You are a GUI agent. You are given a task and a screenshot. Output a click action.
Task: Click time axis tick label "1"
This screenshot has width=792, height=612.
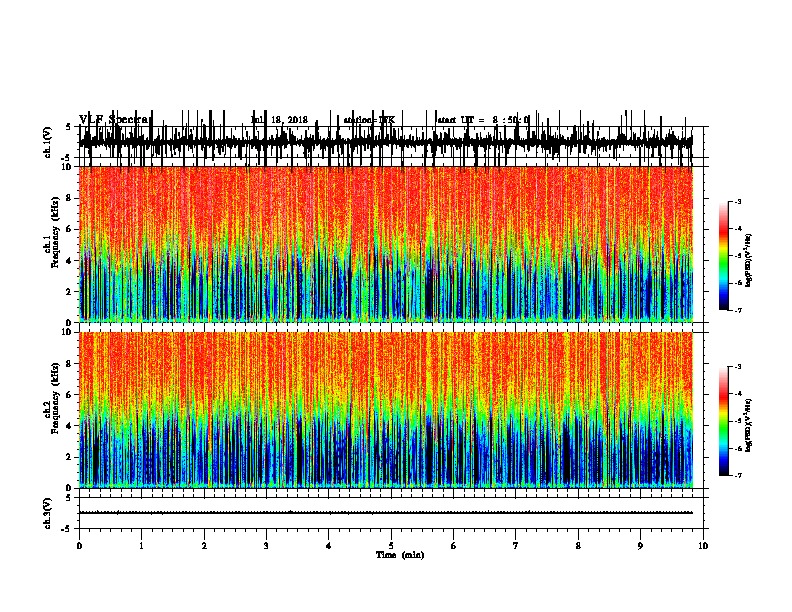point(141,546)
